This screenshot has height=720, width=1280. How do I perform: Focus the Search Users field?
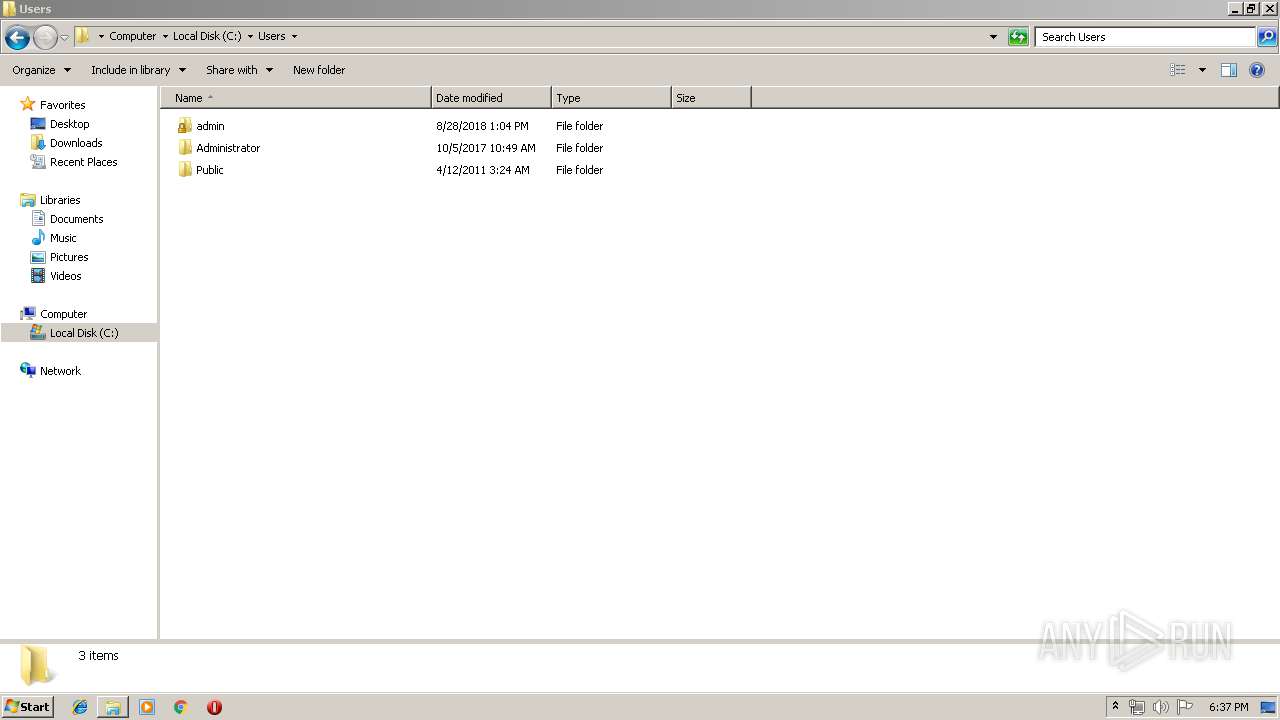coord(1145,37)
